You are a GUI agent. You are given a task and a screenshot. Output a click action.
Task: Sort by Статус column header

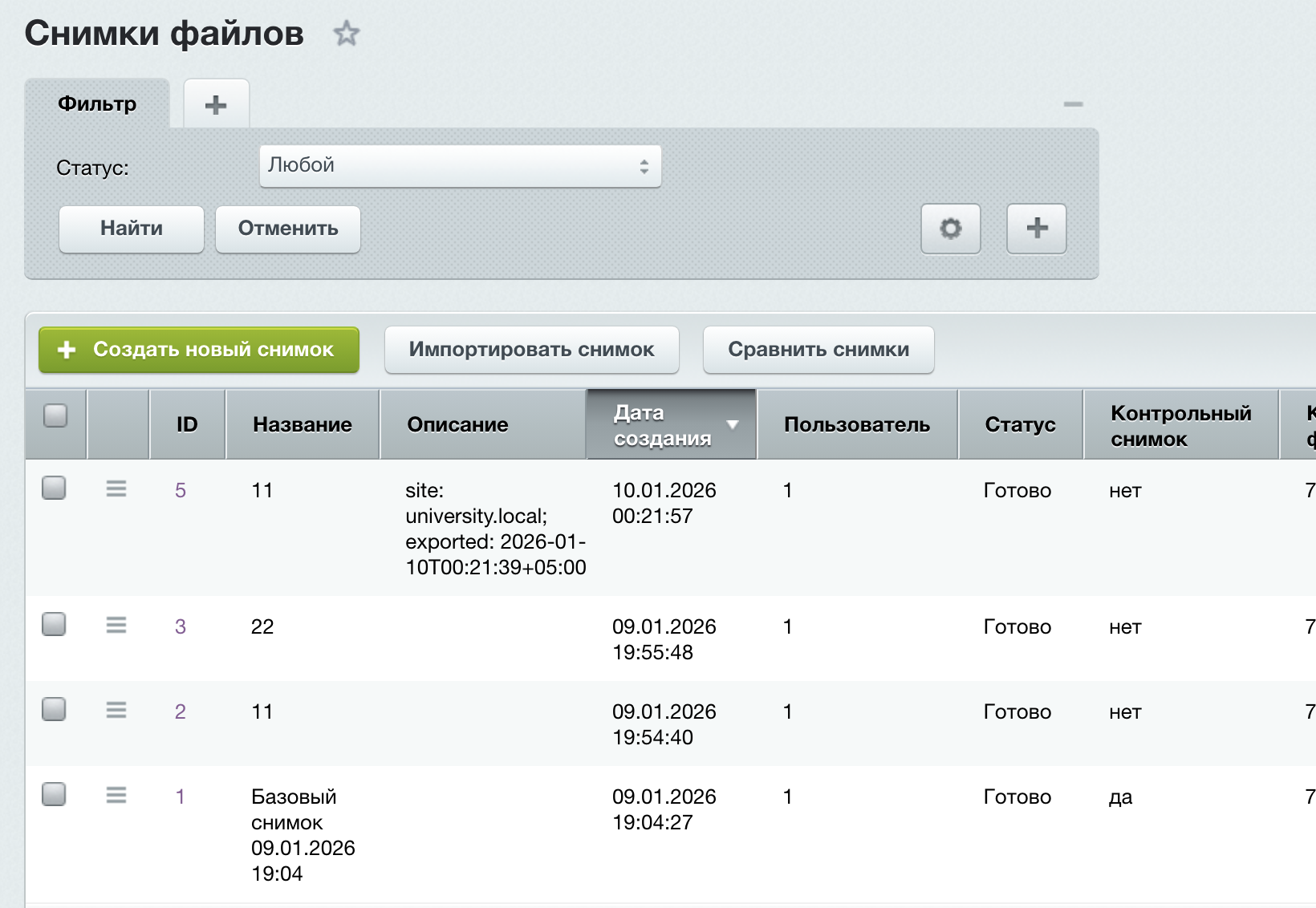pos(1021,424)
